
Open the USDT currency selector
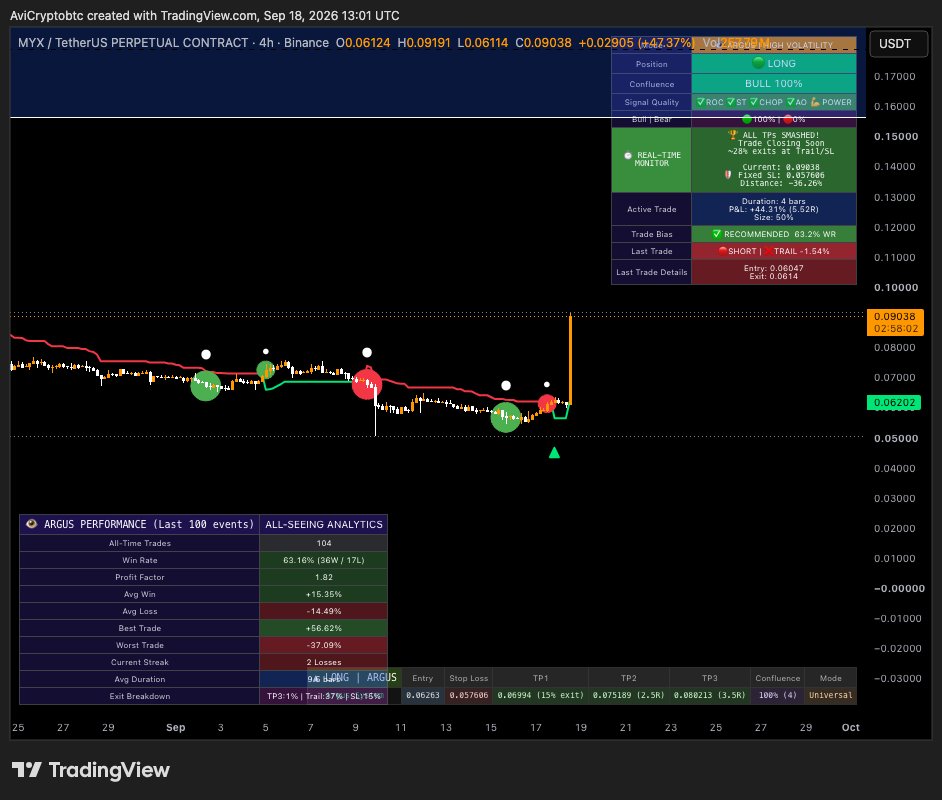[898, 44]
